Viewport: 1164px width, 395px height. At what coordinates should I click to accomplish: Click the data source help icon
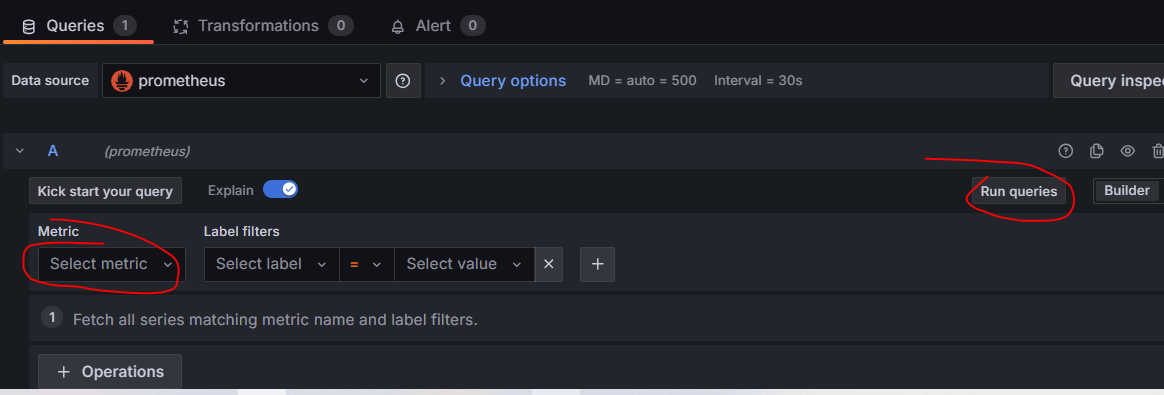point(403,81)
